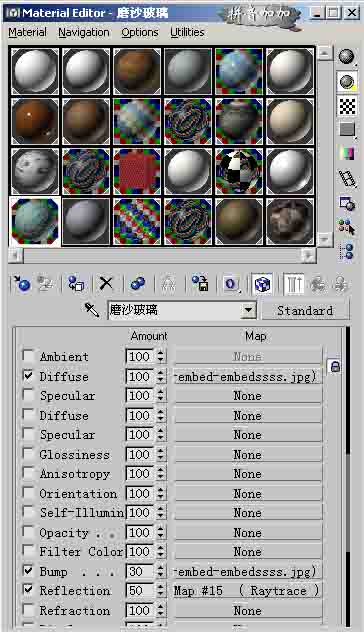Open the Video Color Check icon
364x632 pixels.
tap(347, 154)
